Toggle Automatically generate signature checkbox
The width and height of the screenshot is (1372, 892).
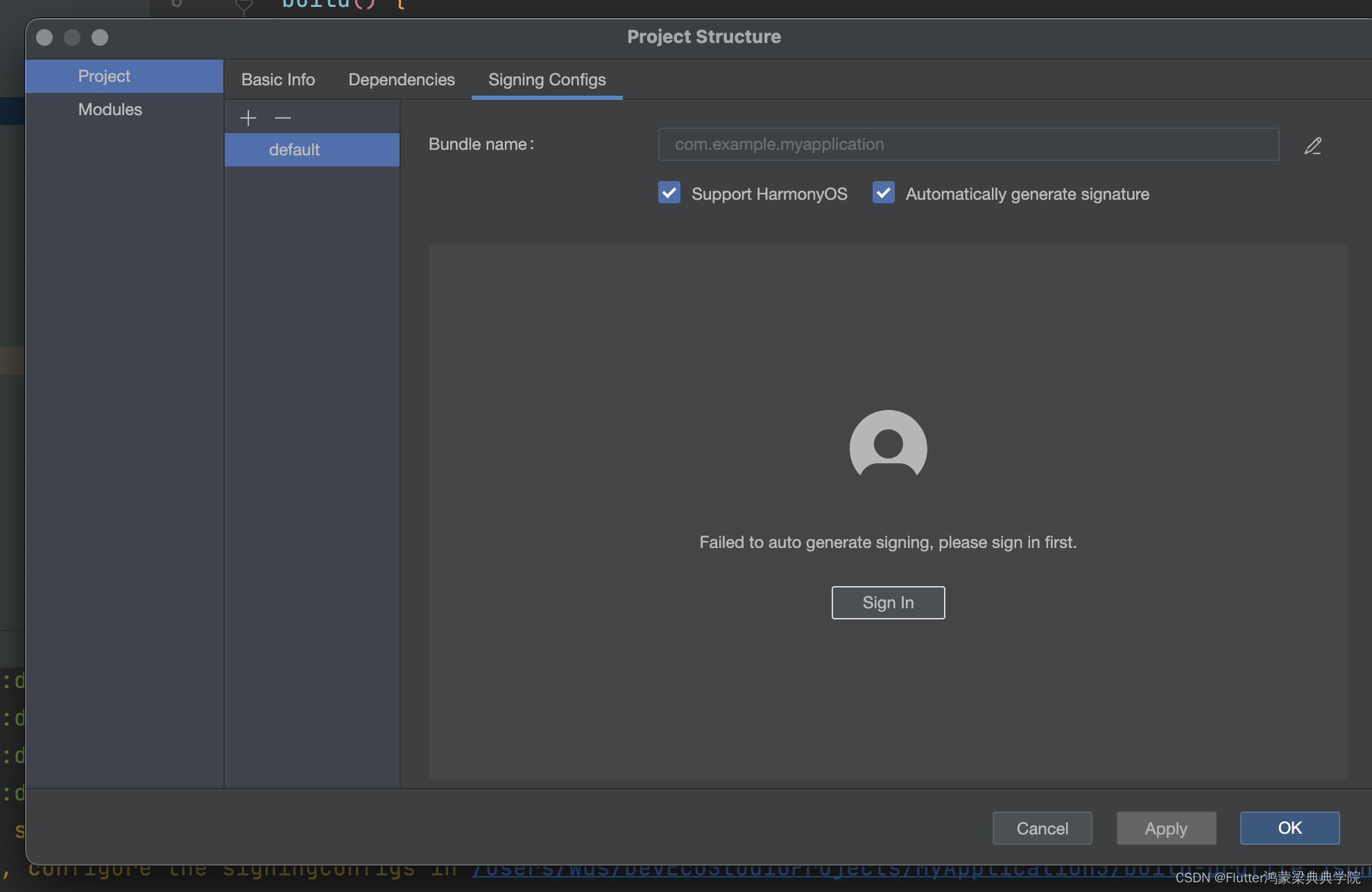click(x=883, y=193)
